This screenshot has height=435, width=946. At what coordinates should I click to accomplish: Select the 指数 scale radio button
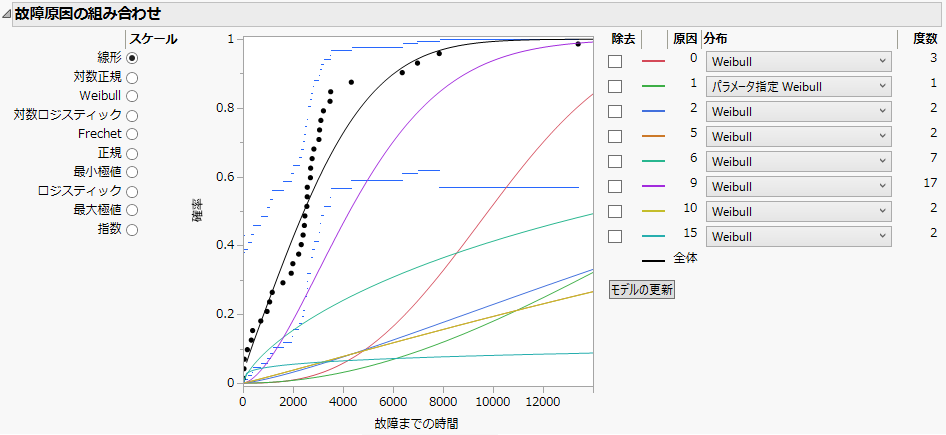tap(132, 229)
